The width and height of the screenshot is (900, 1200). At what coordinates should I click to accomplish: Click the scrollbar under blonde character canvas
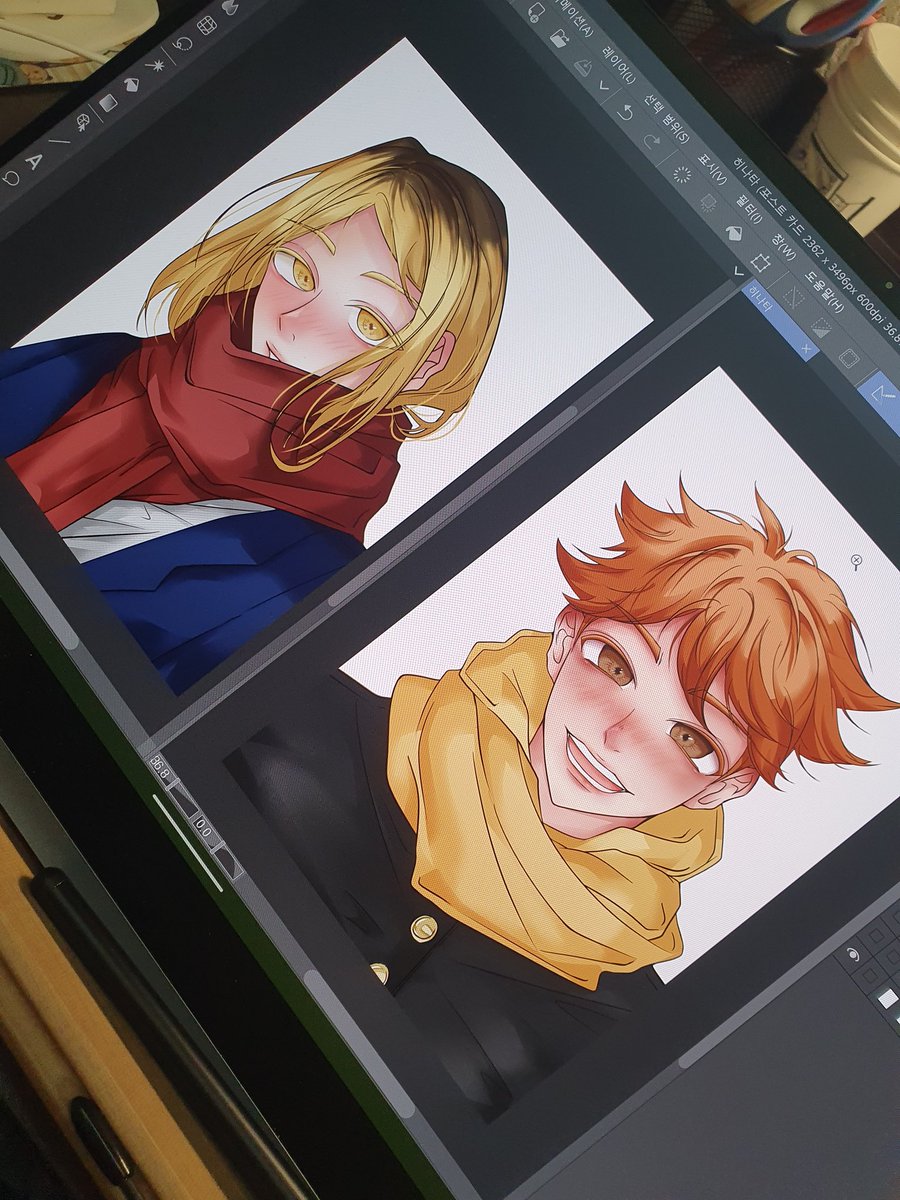[x=454, y=505]
